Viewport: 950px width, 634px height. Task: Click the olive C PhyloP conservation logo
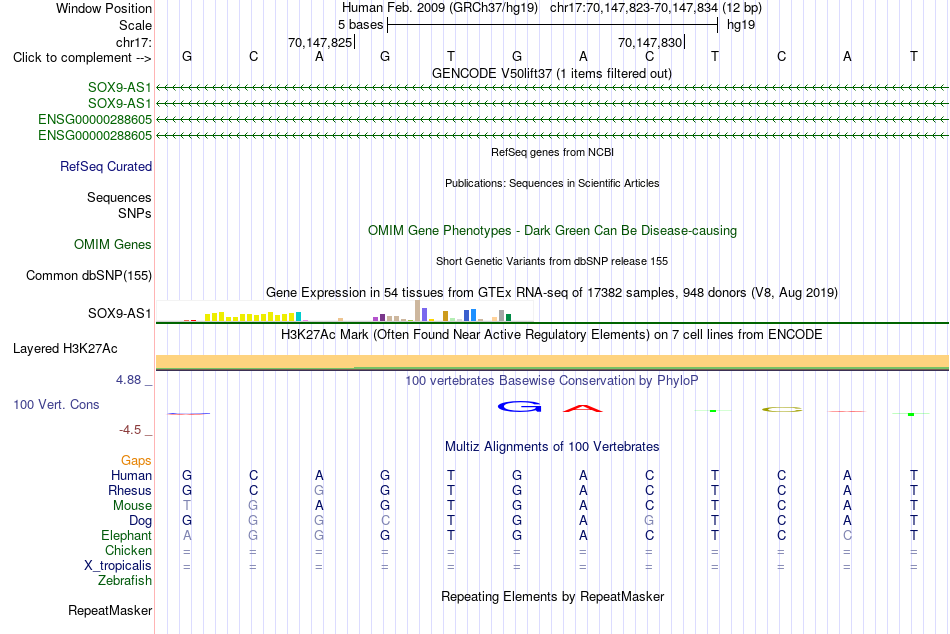tap(782, 410)
